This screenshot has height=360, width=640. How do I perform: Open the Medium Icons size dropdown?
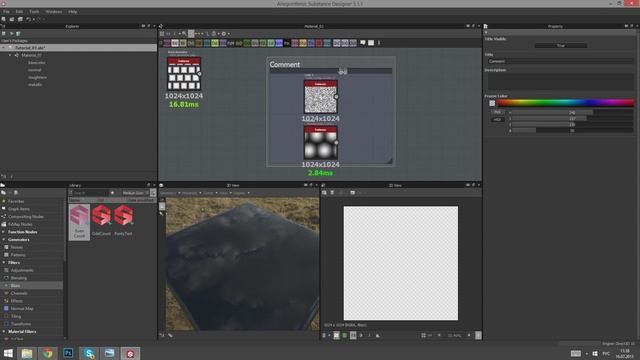click(x=135, y=193)
